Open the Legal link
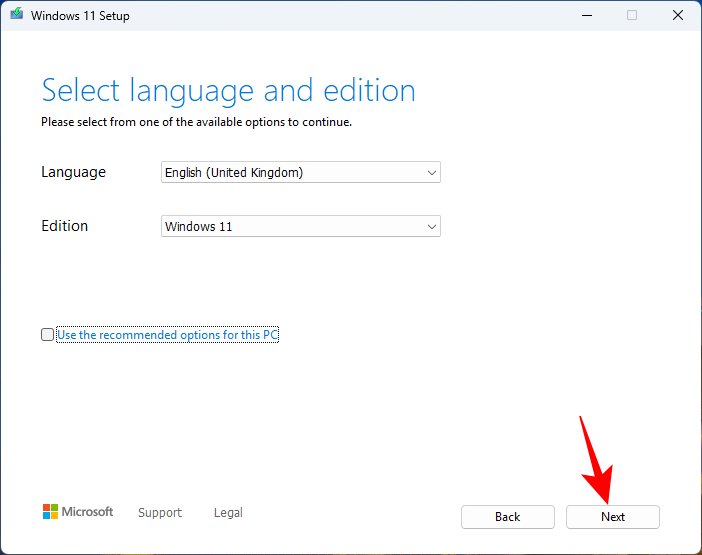 coord(228,513)
